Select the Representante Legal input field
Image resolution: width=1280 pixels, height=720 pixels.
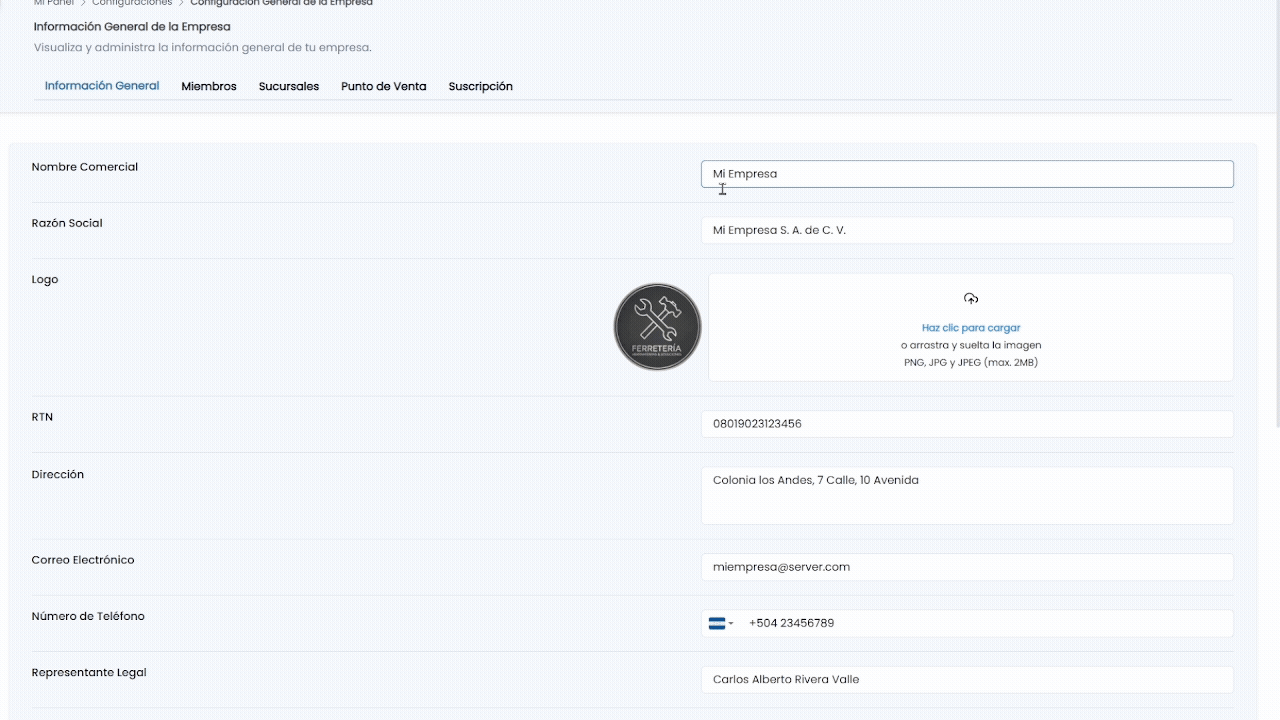click(x=967, y=680)
